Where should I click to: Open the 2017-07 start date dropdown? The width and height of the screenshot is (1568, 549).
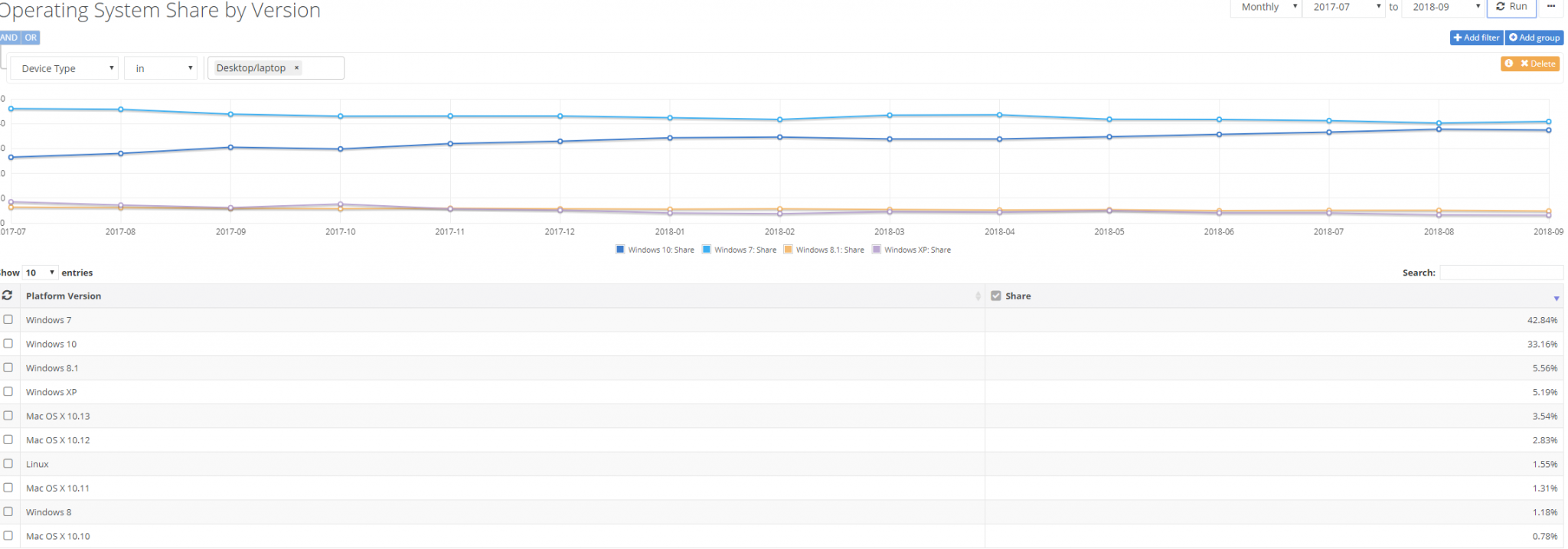tap(1344, 7)
